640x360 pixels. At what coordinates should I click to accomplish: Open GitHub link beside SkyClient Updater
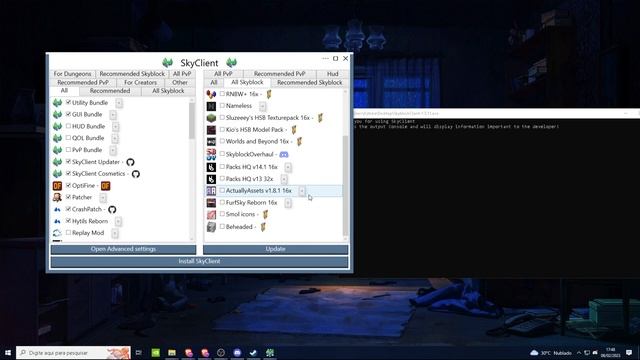click(130, 162)
